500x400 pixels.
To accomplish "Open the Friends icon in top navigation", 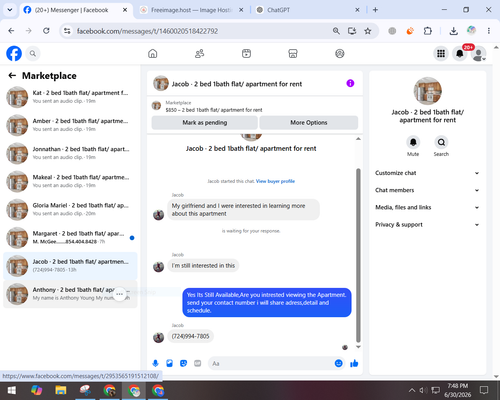I will [199, 53].
